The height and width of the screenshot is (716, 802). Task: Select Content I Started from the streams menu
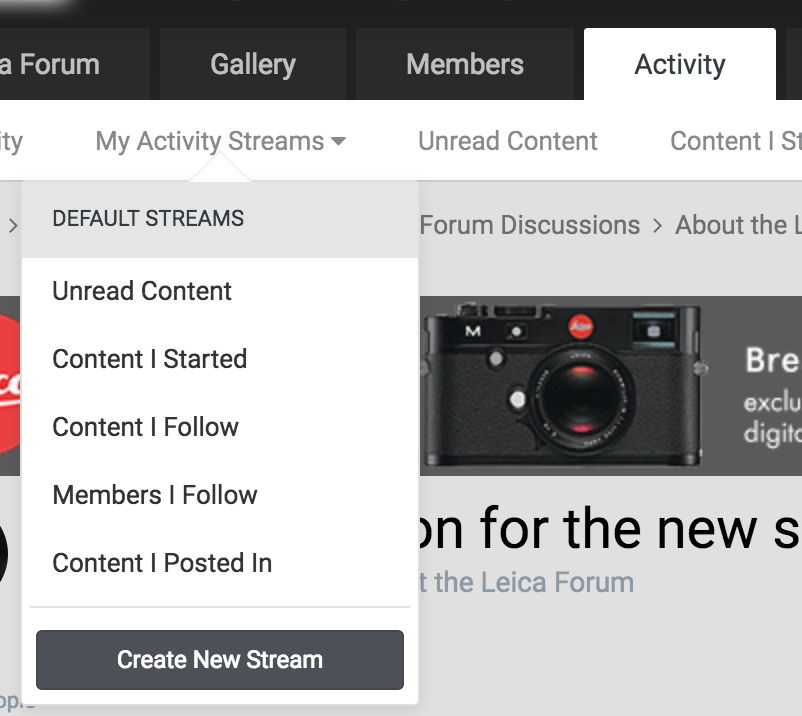tap(149, 359)
